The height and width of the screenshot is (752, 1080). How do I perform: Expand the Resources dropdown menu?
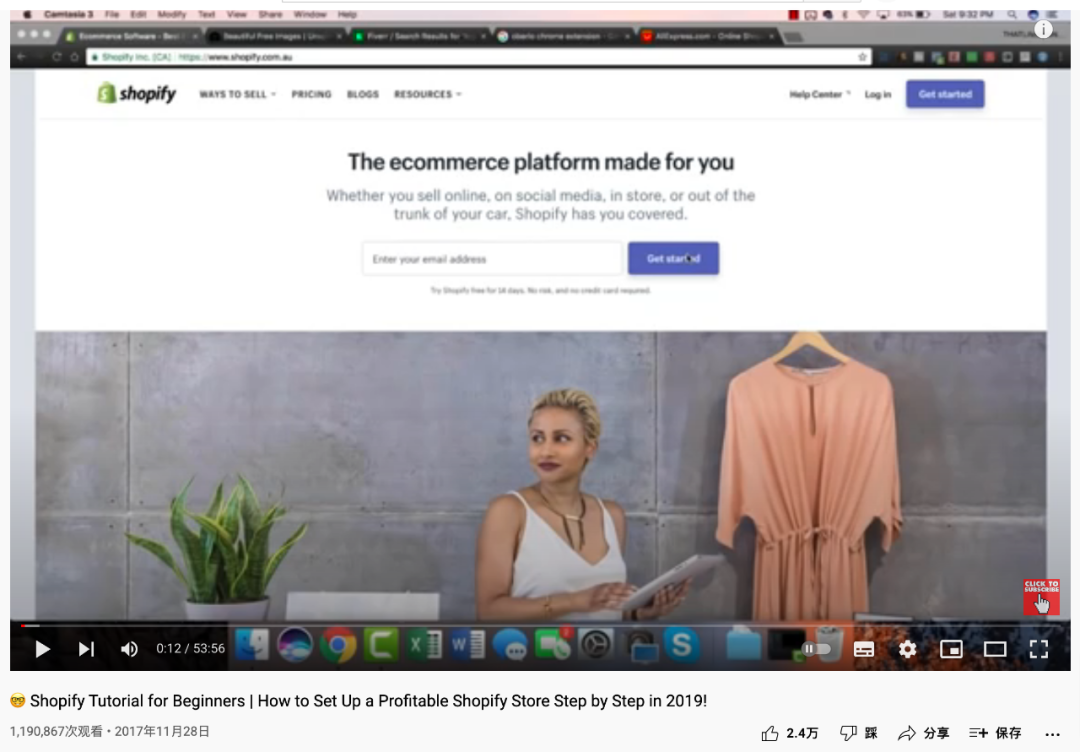(x=428, y=94)
